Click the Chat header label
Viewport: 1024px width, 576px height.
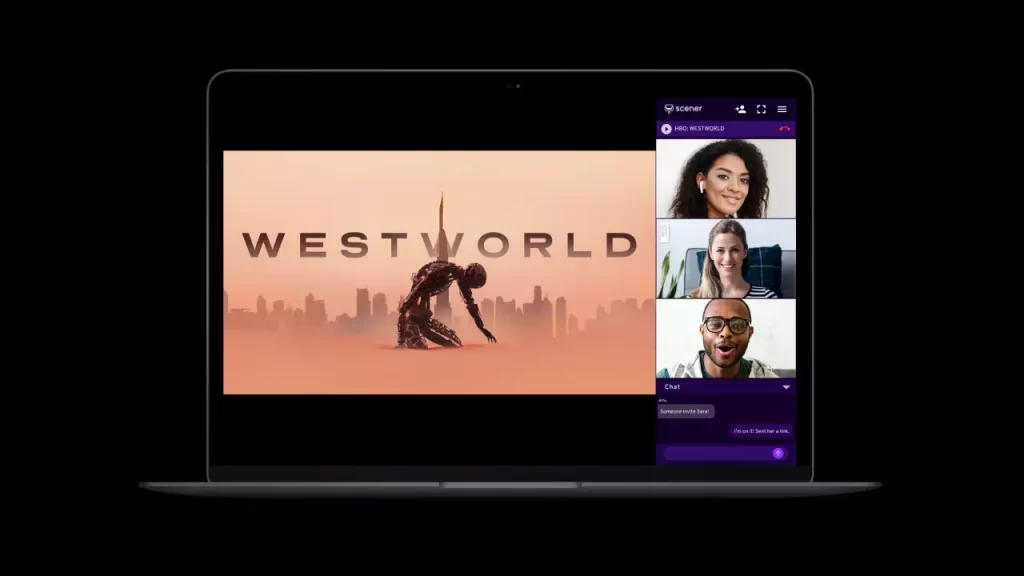(x=672, y=387)
